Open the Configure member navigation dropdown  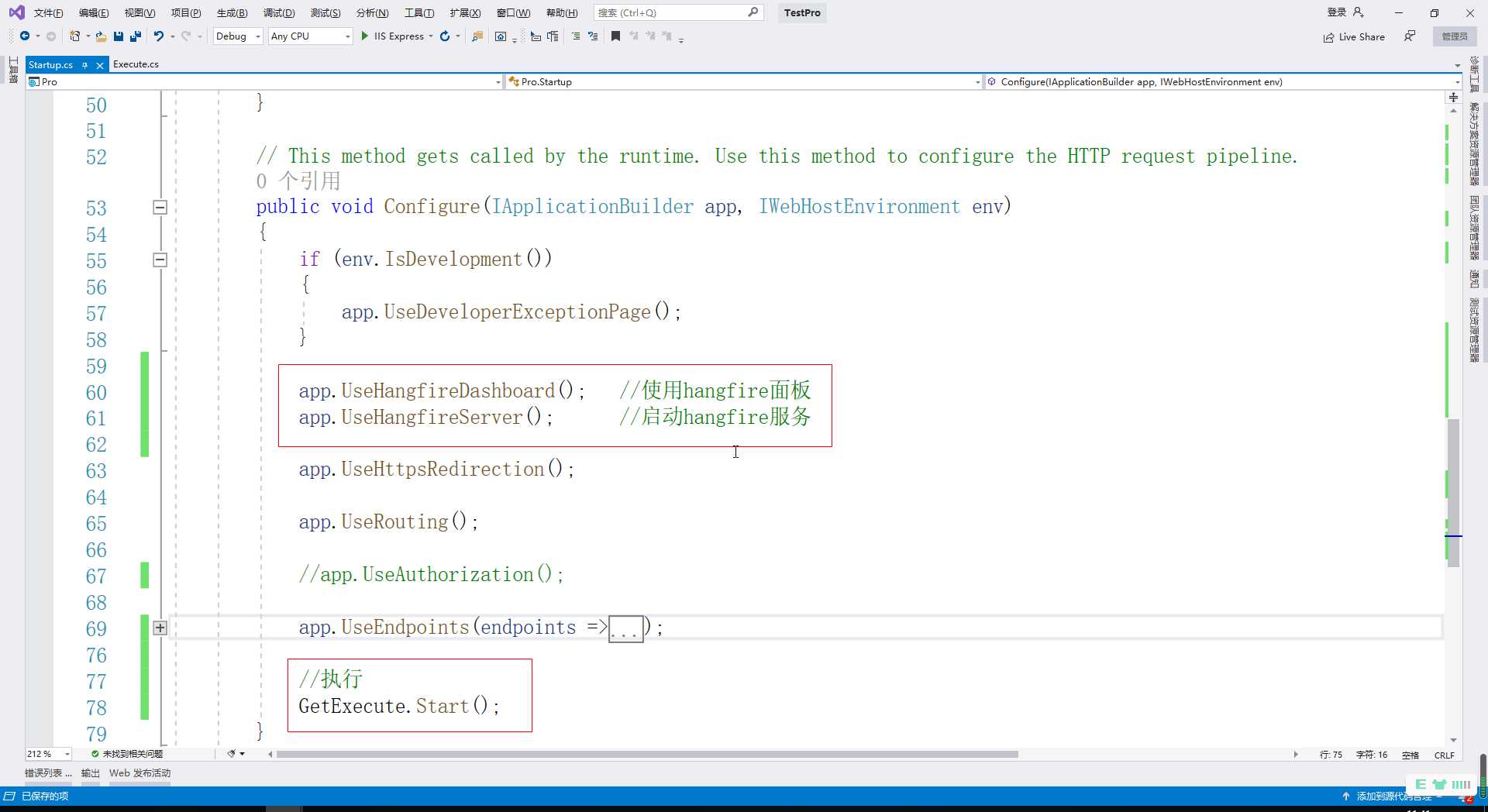[1223, 81]
